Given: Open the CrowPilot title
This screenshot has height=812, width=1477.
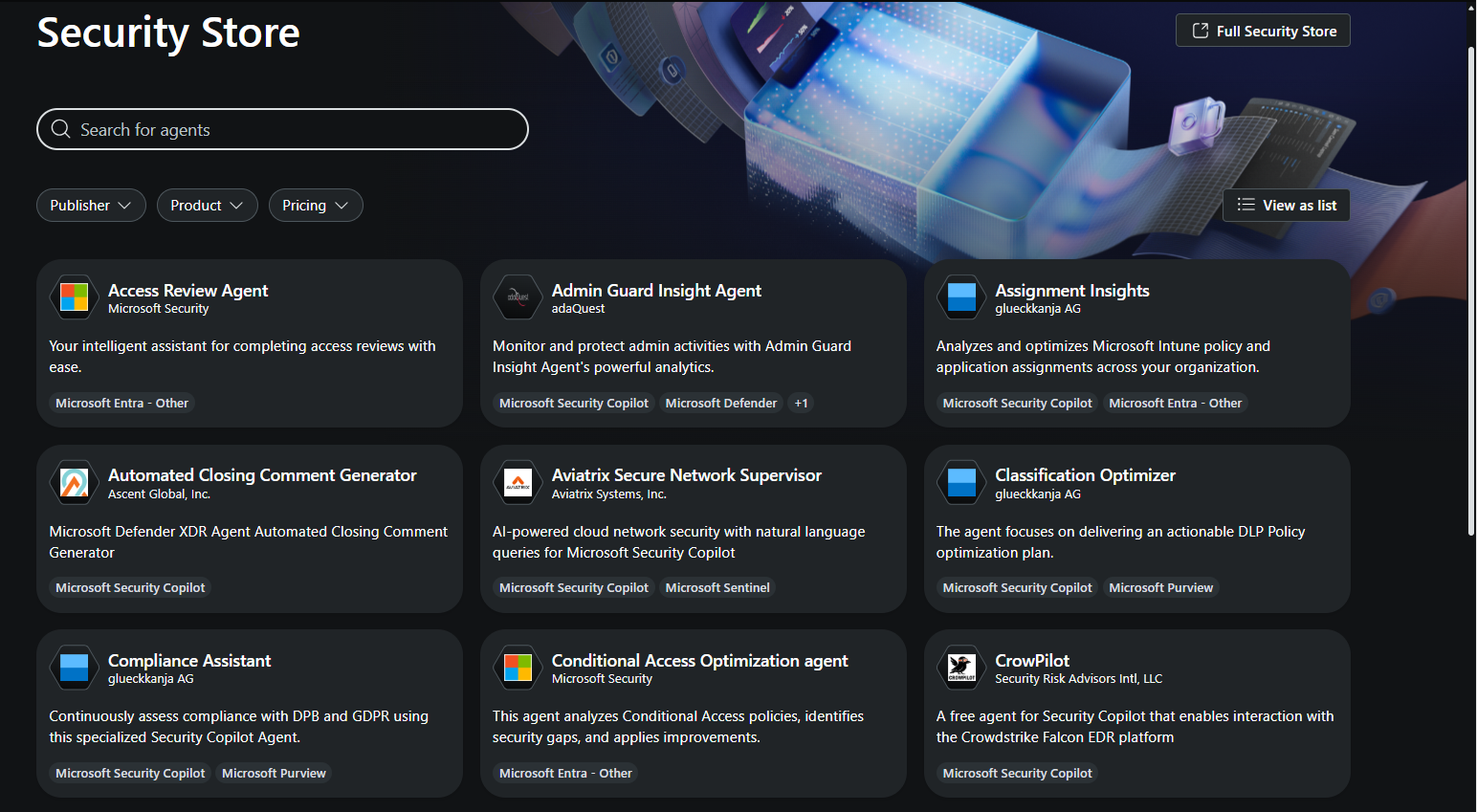Looking at the screenshot, I should (1032, 661).
